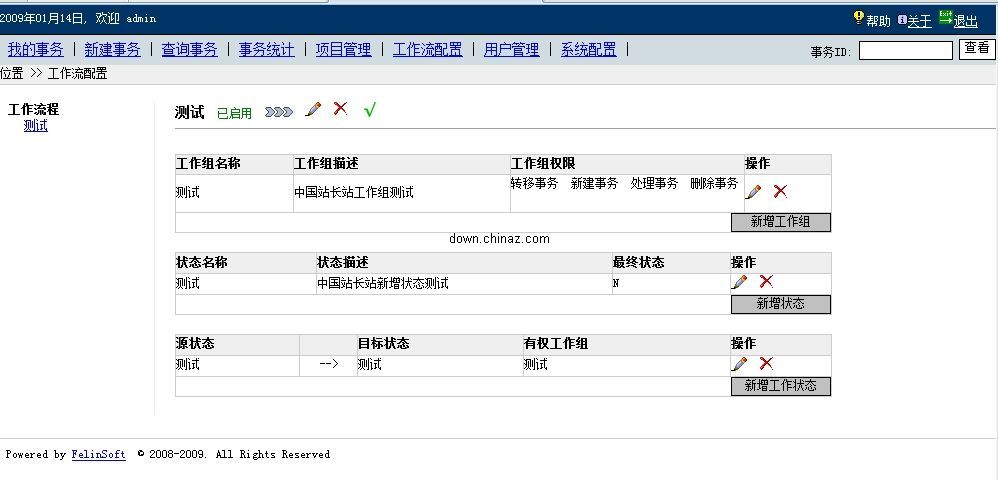Click the green checkmark icon for workflow
The width and height of the screenshot is (998, 480).
[370, 110]
